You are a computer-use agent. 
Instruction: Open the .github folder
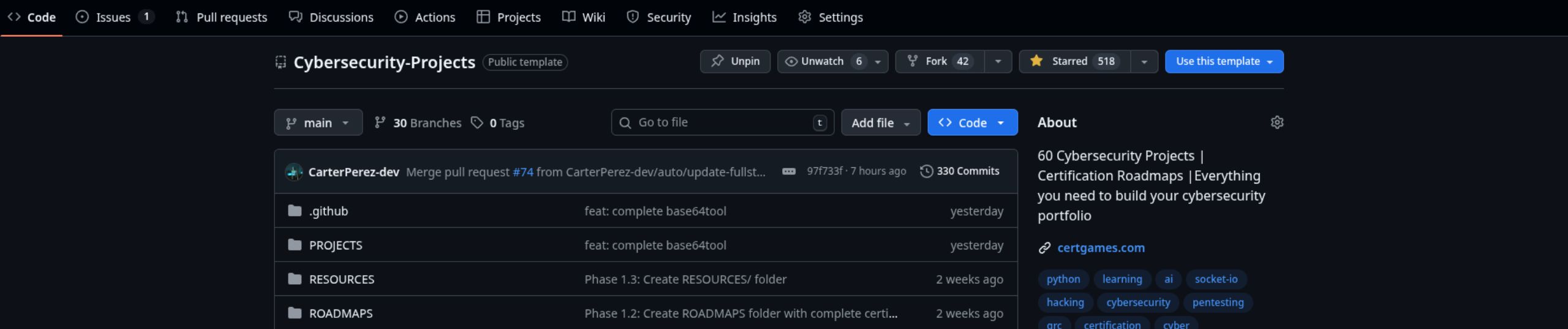(328, 211)
